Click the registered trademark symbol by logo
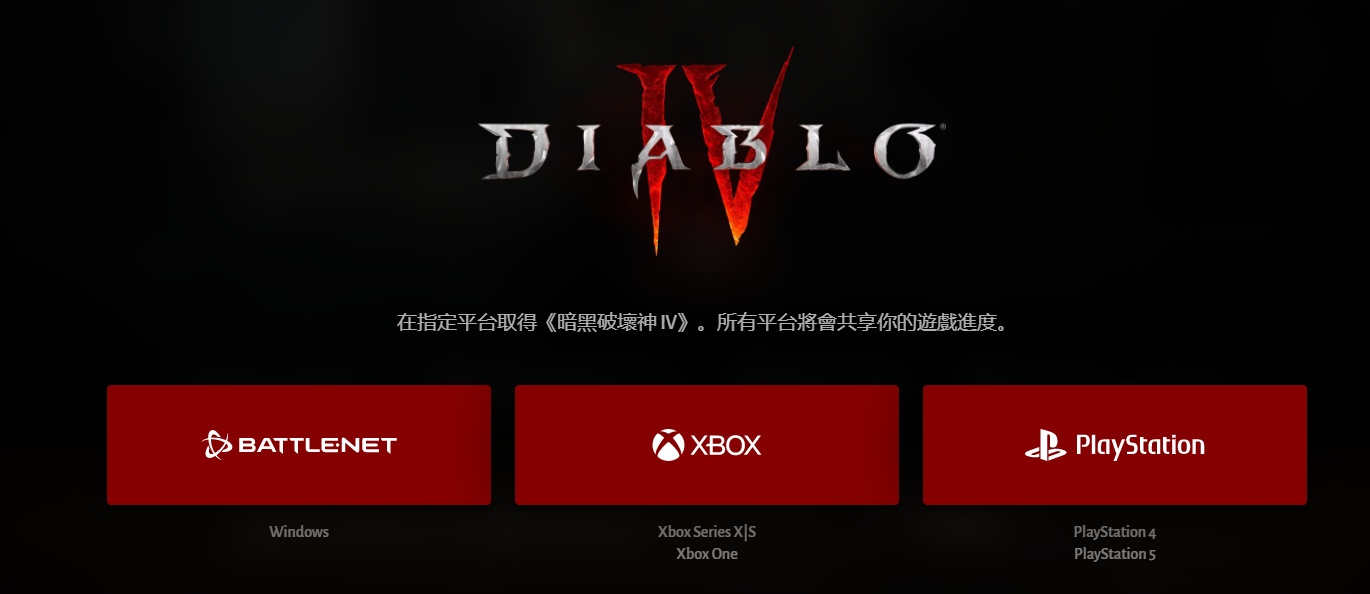Screen dimensions: 1370x594 click(x=941, y=127)
